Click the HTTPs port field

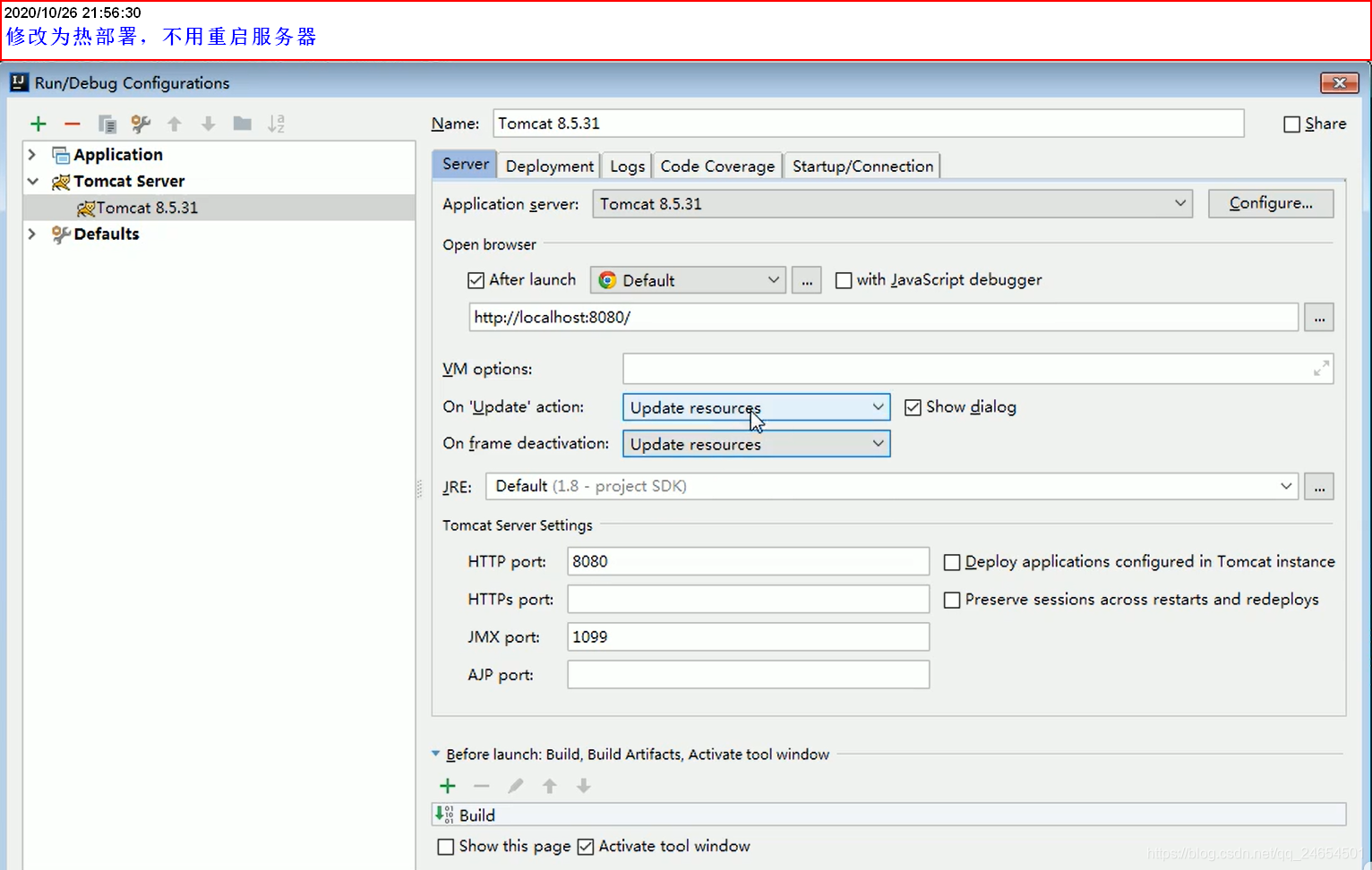[x=749, y=599]
